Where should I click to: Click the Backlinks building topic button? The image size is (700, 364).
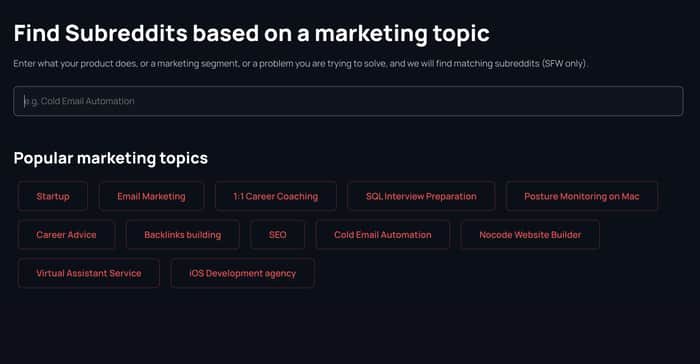(183, 234)
